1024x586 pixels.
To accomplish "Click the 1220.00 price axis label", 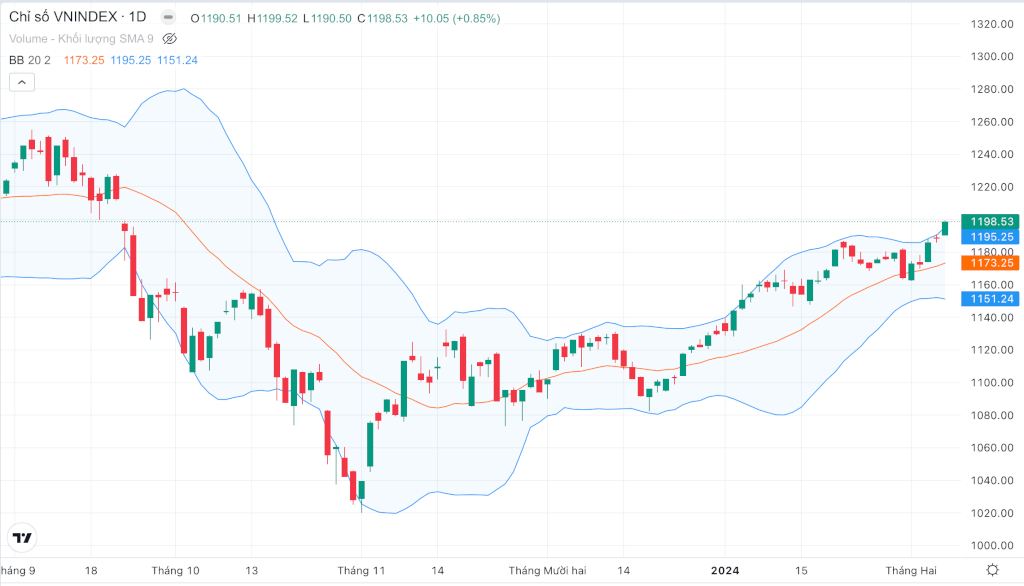I will tap(992, 187).
